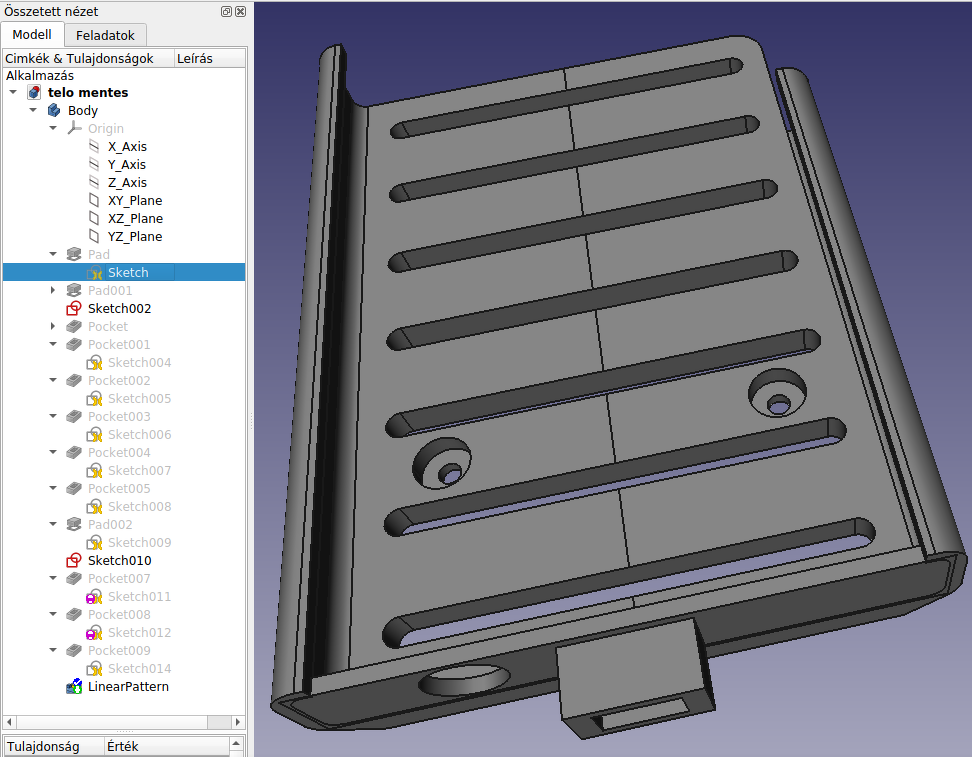The height and width of the screenshot is (757, 972).
Task: Expand the Pad001 tree node
Action: 53,290
